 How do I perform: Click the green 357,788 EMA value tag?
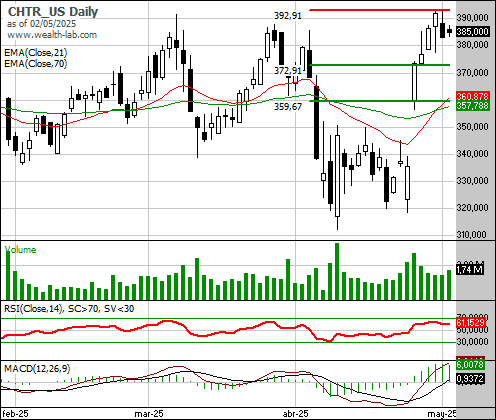point(473,106)
